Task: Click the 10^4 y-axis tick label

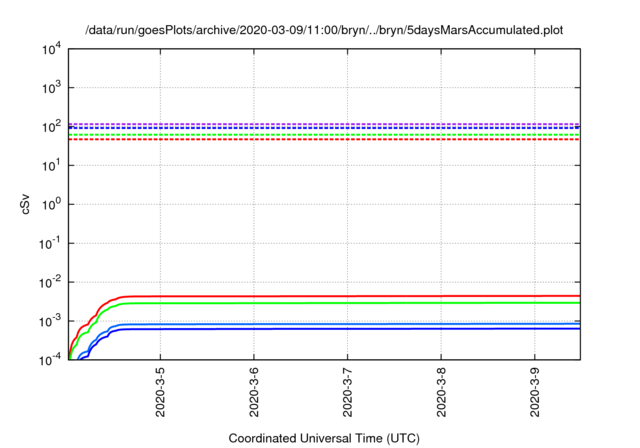Action: [51, 49]
